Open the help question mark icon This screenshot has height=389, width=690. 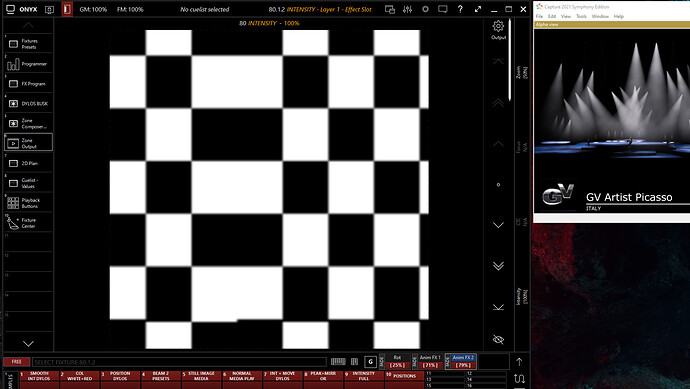[x=460, y=9]
